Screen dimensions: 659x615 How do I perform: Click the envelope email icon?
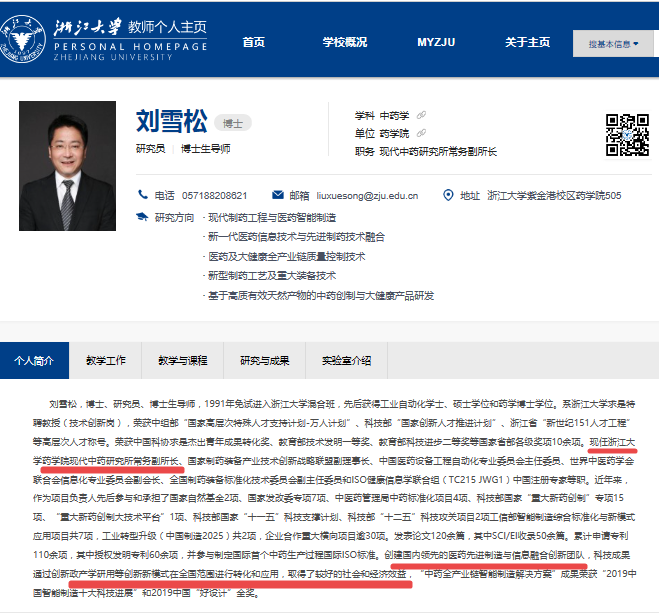tap(276, 195)
